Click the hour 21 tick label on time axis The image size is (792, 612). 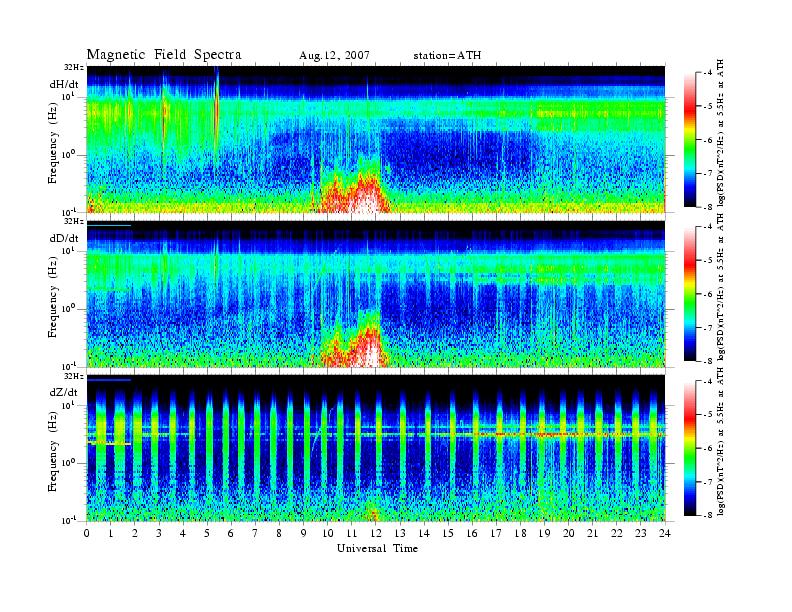(x=592, y=533)
